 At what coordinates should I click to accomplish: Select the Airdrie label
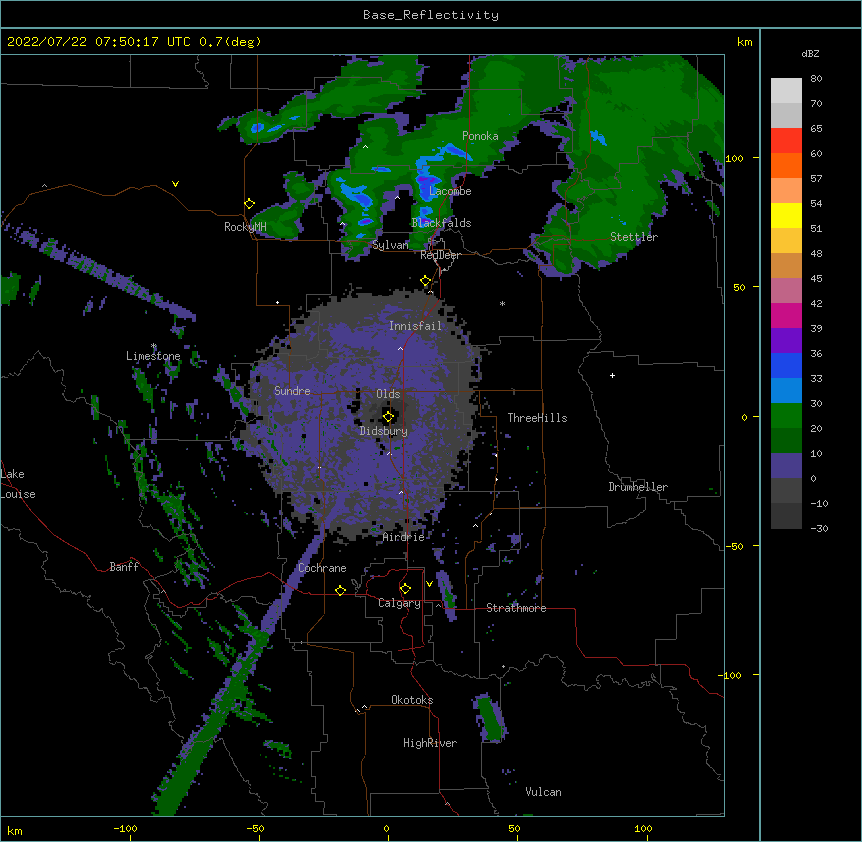(x=404, y=537)
